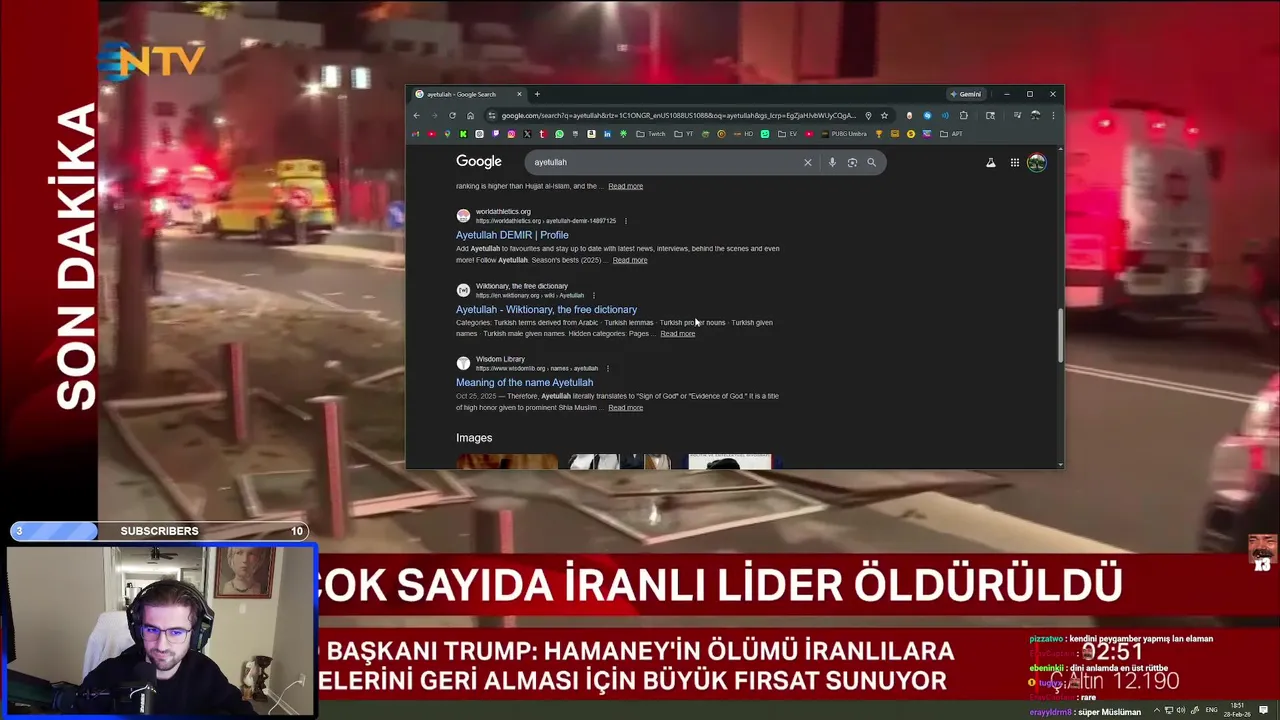Start voice search with microphone icon
This screenshot has width=1280, height=720.
click(832, 162)
